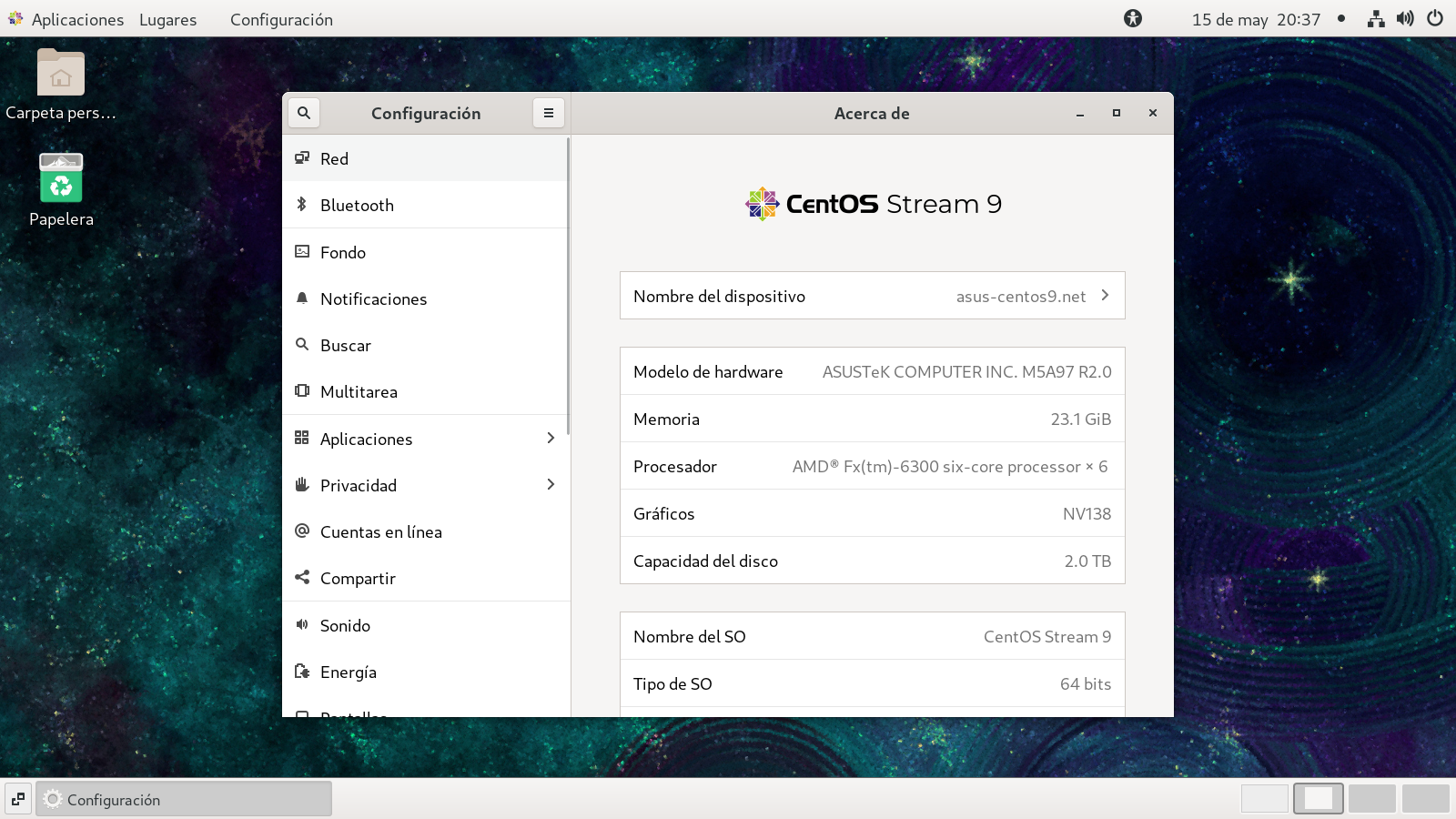Click the volume icon in the top bar
The height and width of the screenshot is (819, 1456).
[1405, 19]
